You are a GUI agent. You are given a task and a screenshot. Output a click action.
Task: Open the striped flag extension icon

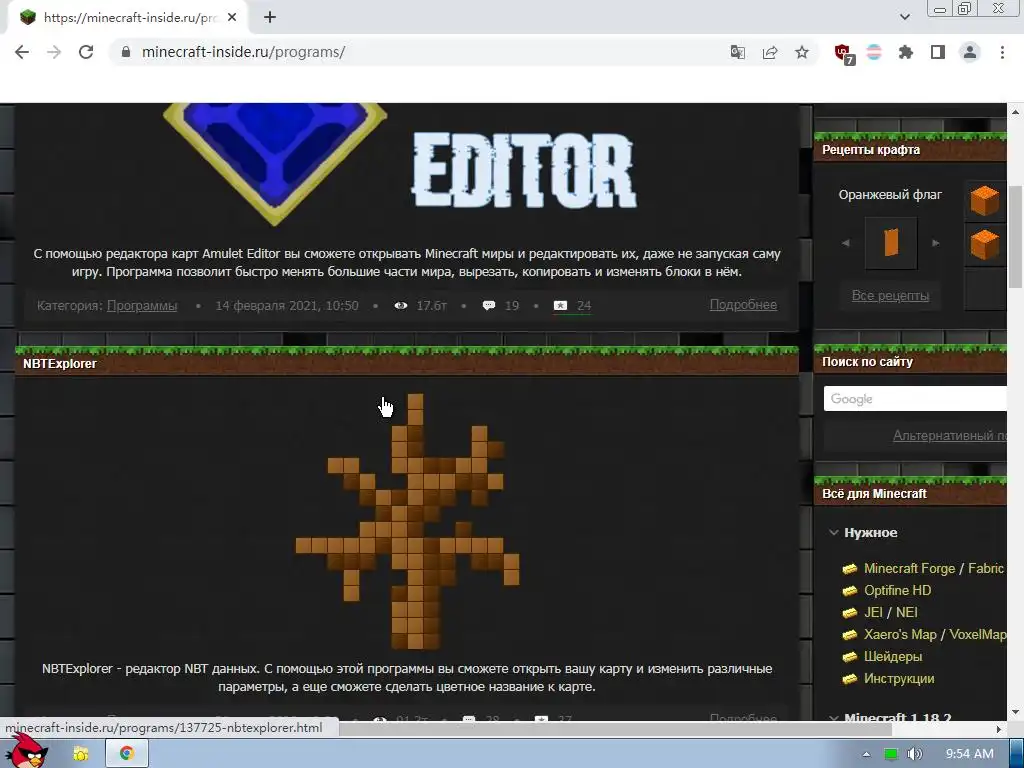(874, 52)
